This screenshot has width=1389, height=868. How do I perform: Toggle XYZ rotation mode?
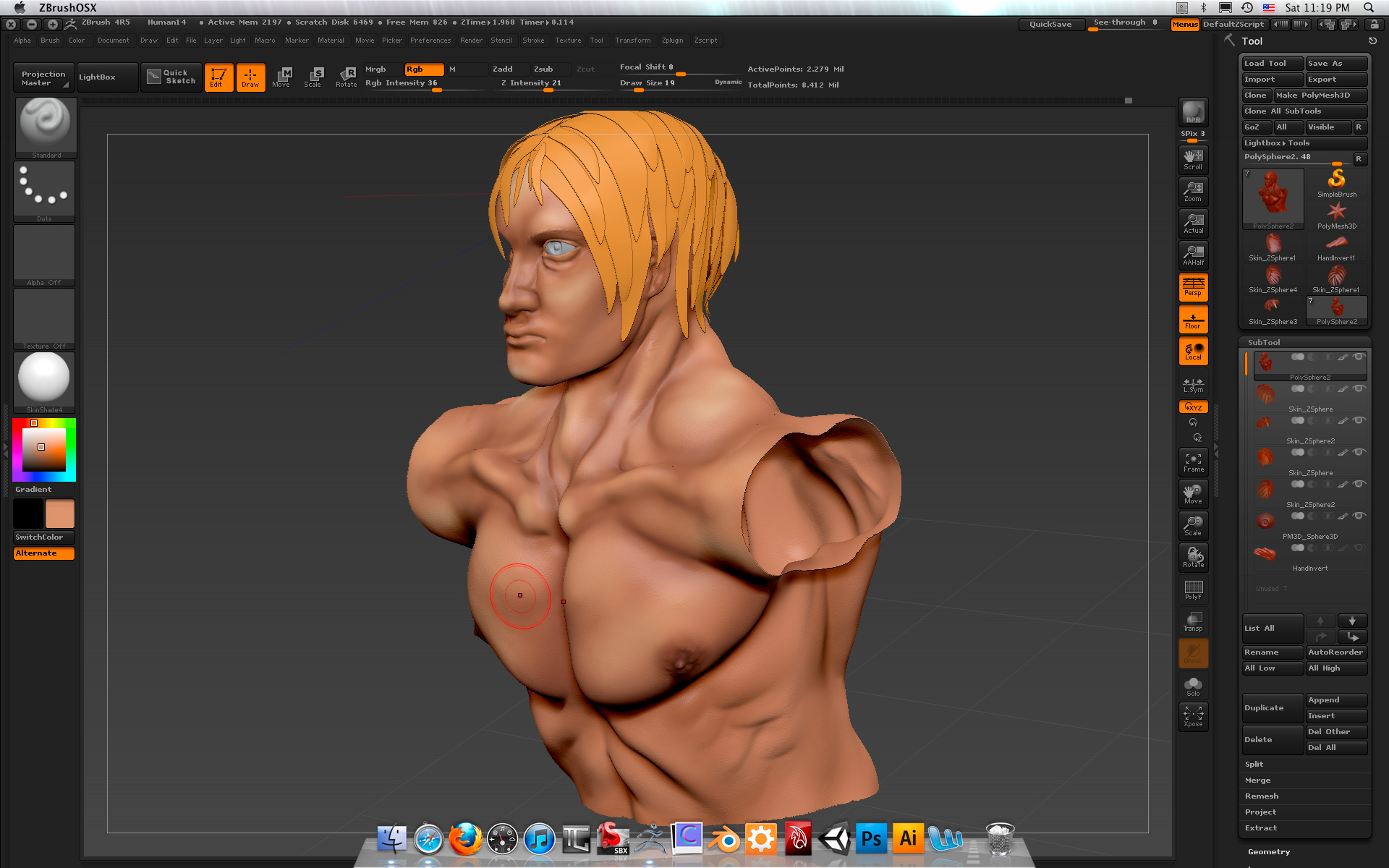pos(1193,407)
